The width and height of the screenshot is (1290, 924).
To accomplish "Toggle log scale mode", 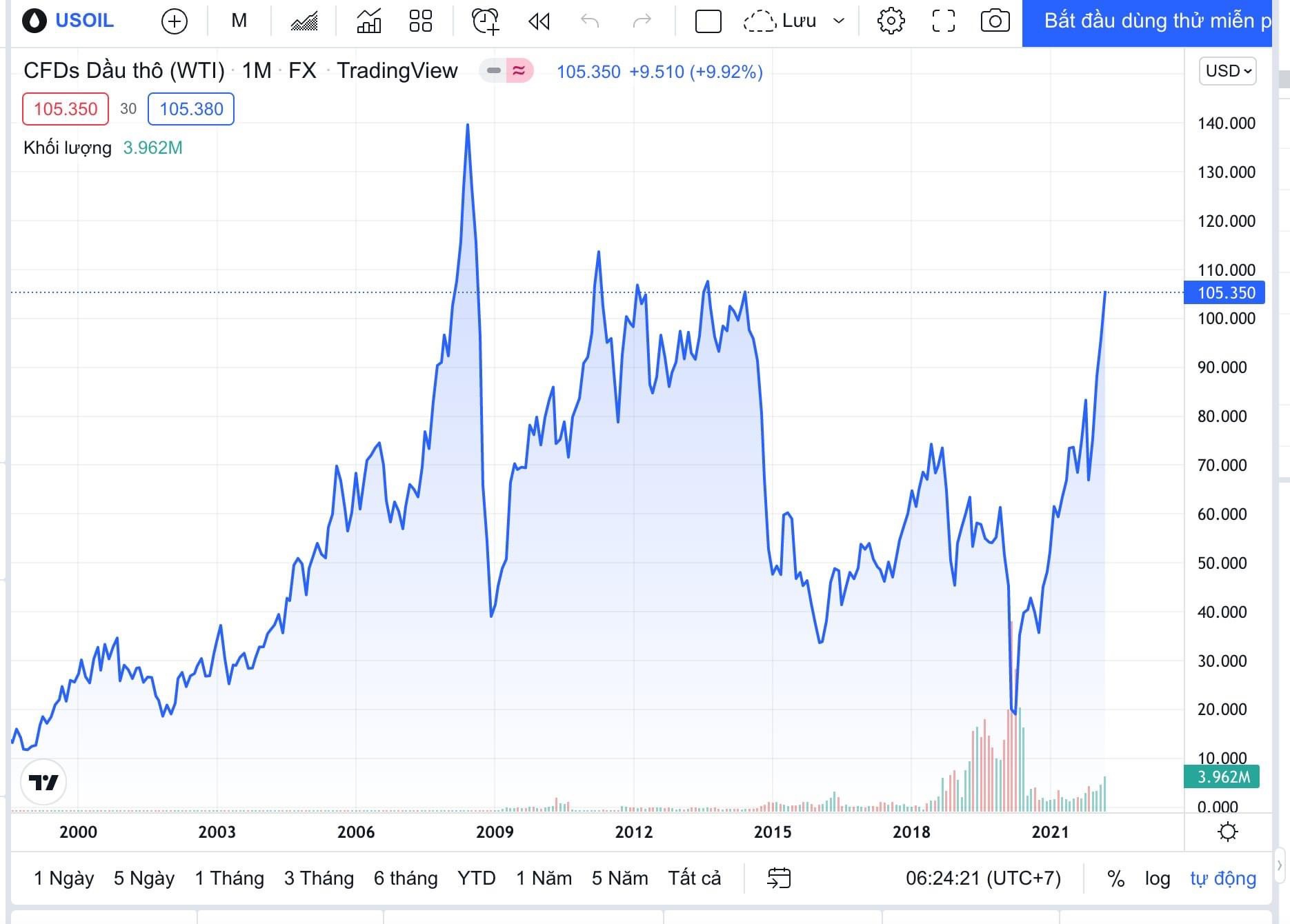I will [1158, 878].
